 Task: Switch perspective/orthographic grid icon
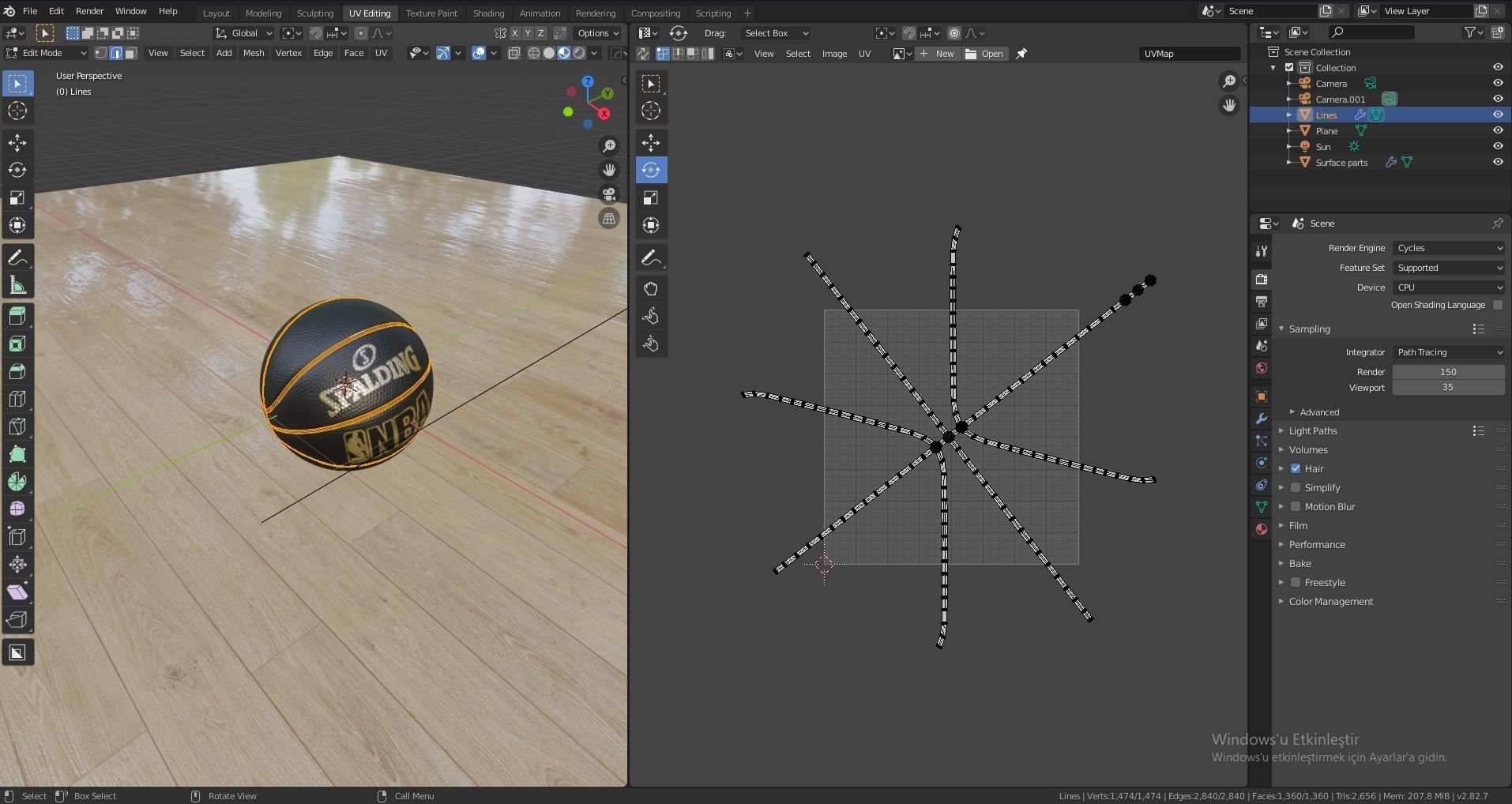[x=609, y=220]
